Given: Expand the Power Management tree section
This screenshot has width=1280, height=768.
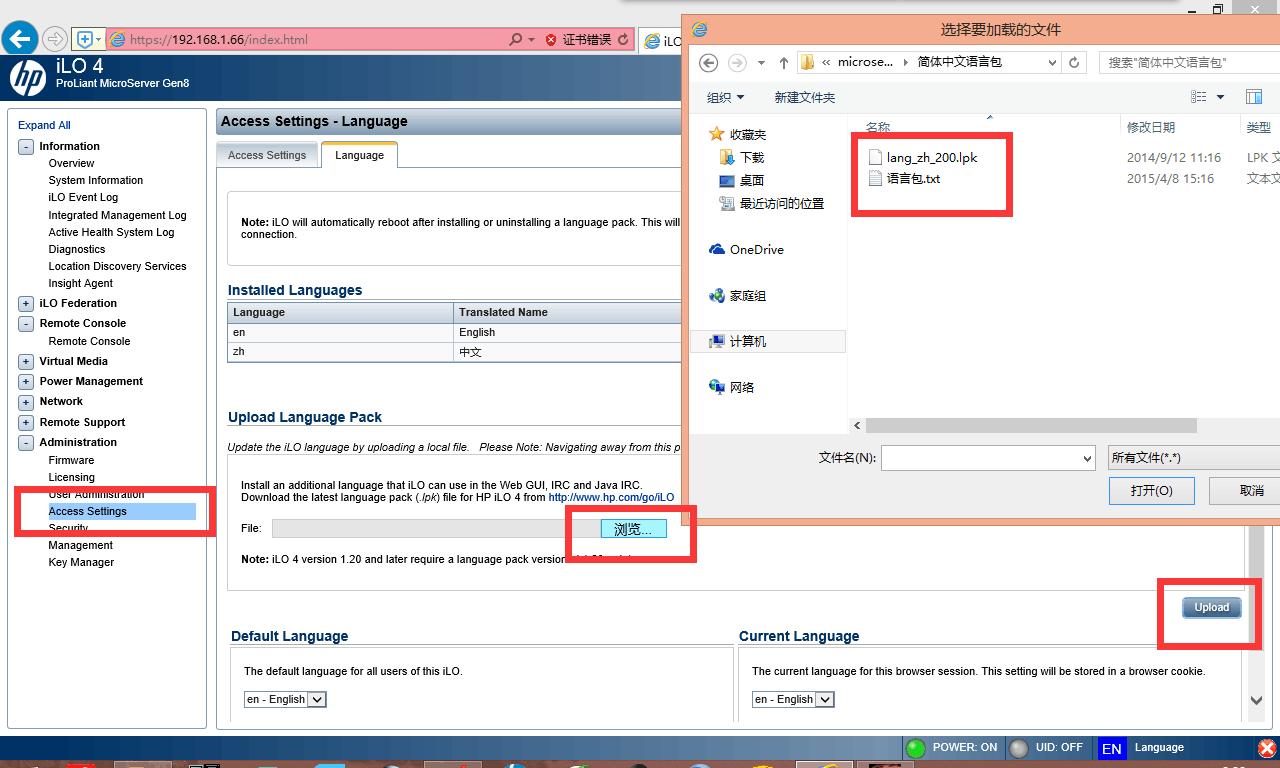Looking at the screenshot, I should point(26,382).
